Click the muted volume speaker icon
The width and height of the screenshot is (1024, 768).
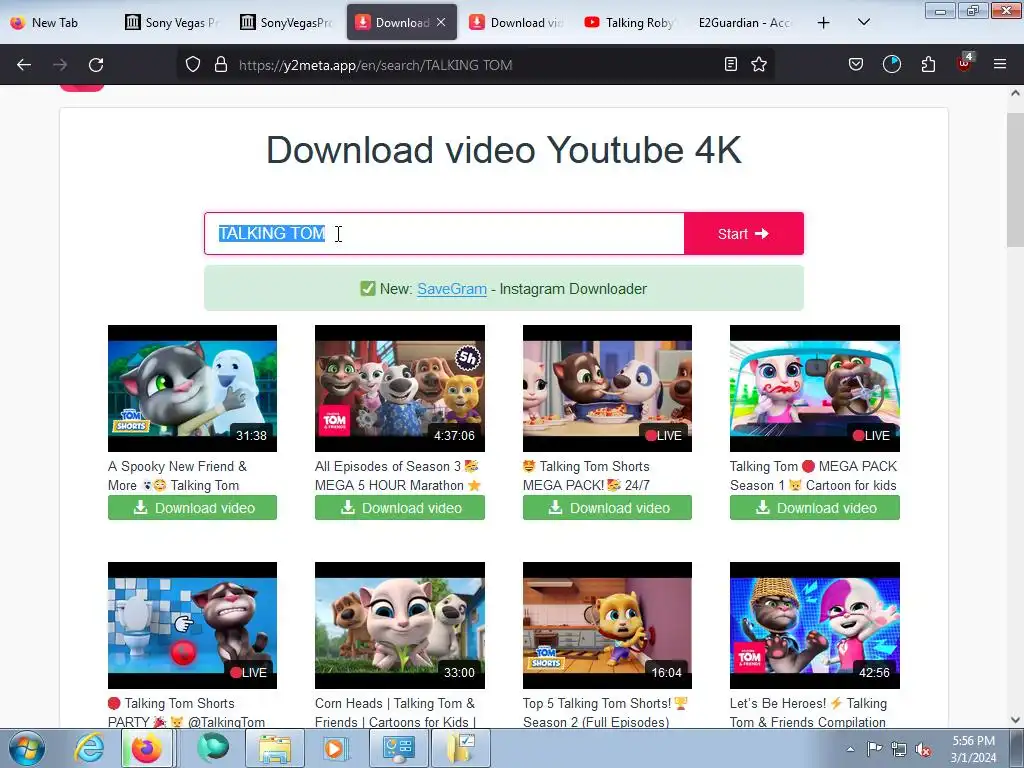click(923, 750)
